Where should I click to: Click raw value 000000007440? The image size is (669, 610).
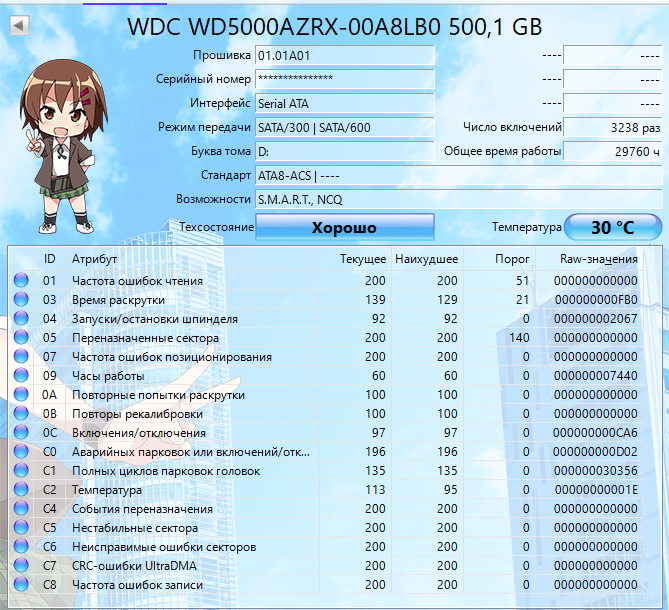(x=596, y=375)
